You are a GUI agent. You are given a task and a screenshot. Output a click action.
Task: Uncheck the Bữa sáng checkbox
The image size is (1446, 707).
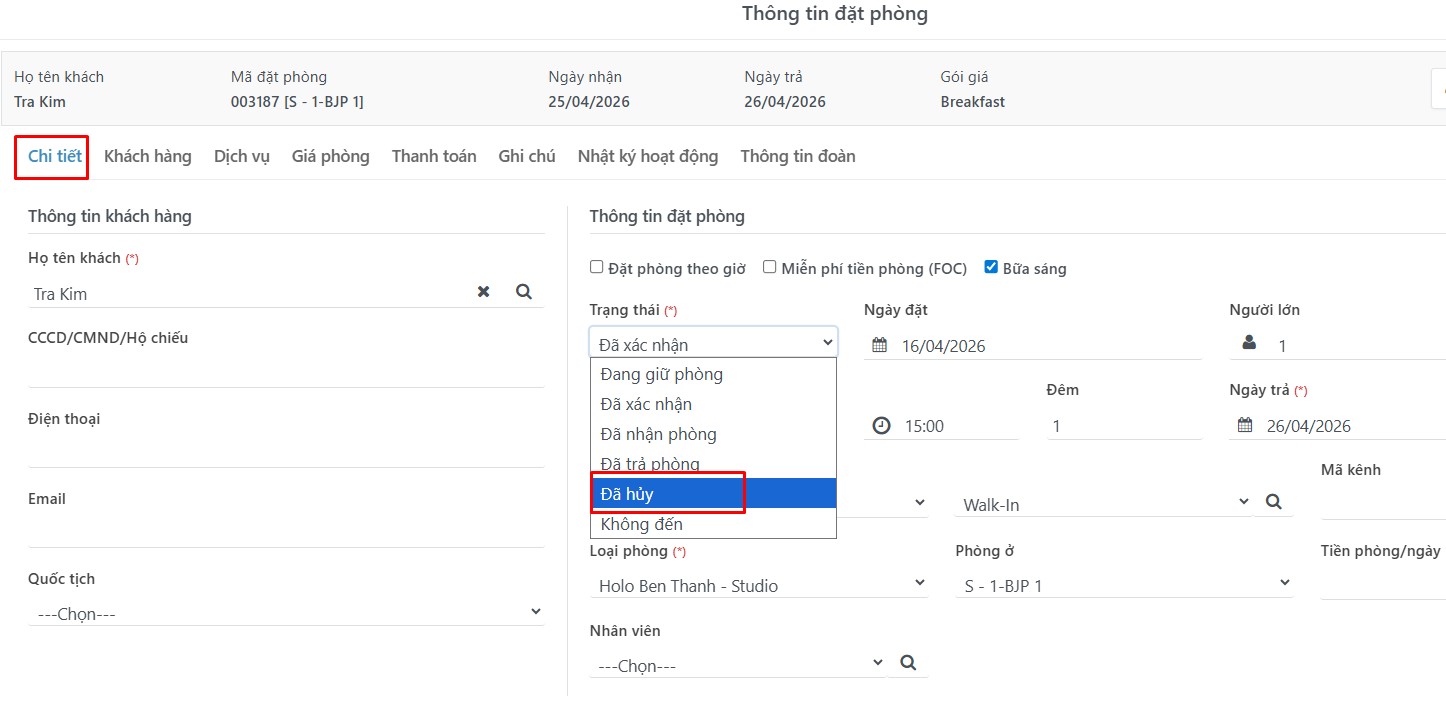pyautogui.click(x=991, y=267)
